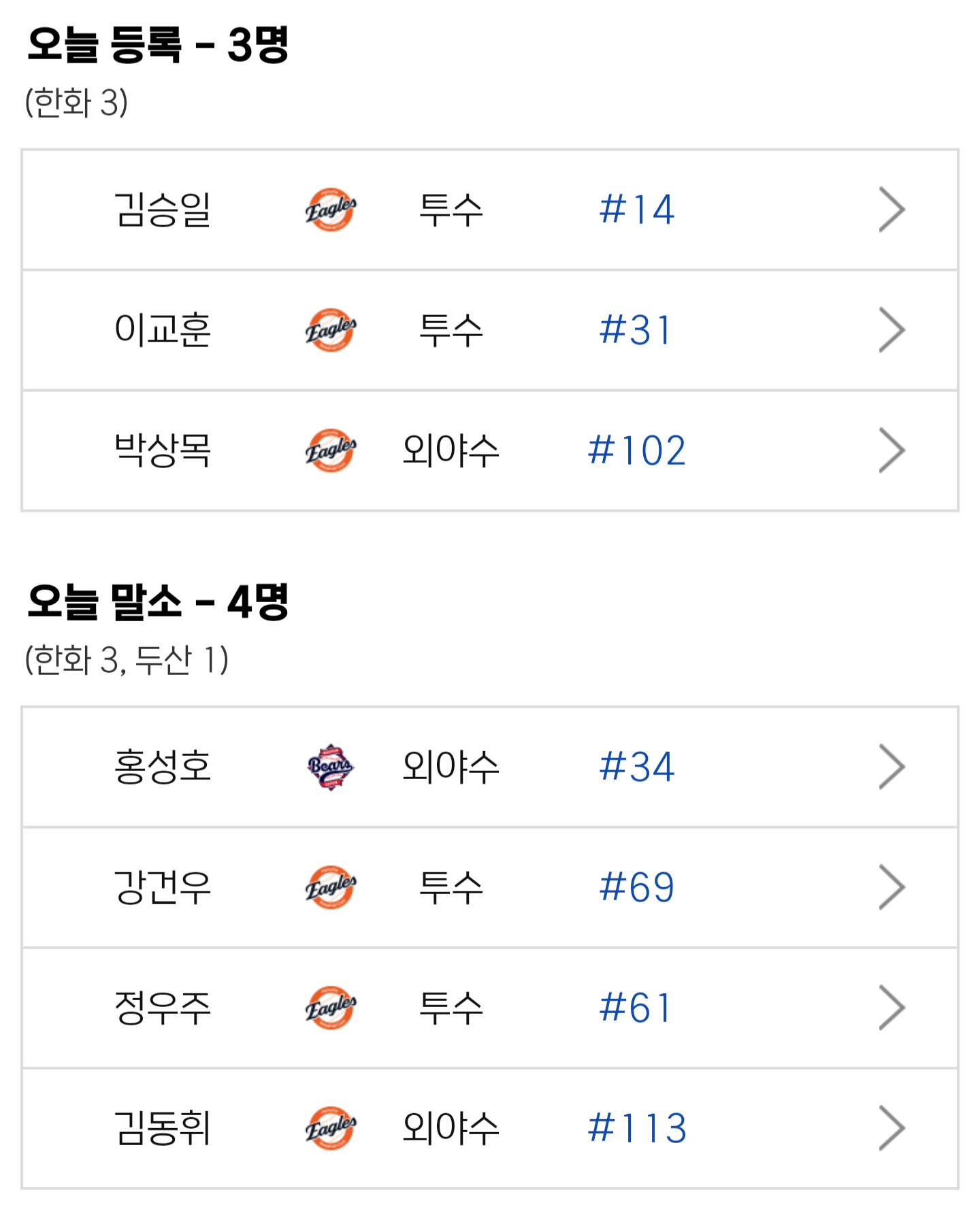Open details arrow for 김동휘 row
Screen dimensions: 980x1224
pyautogui.click(x=892, y=1128)
